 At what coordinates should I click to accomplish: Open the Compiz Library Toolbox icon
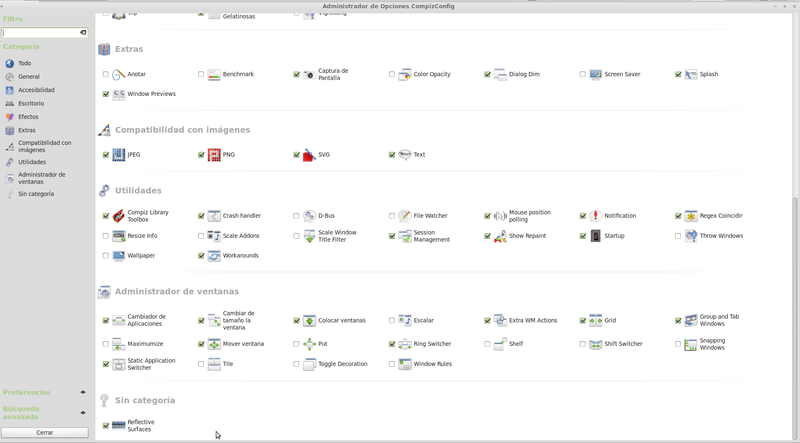(119, 216)
